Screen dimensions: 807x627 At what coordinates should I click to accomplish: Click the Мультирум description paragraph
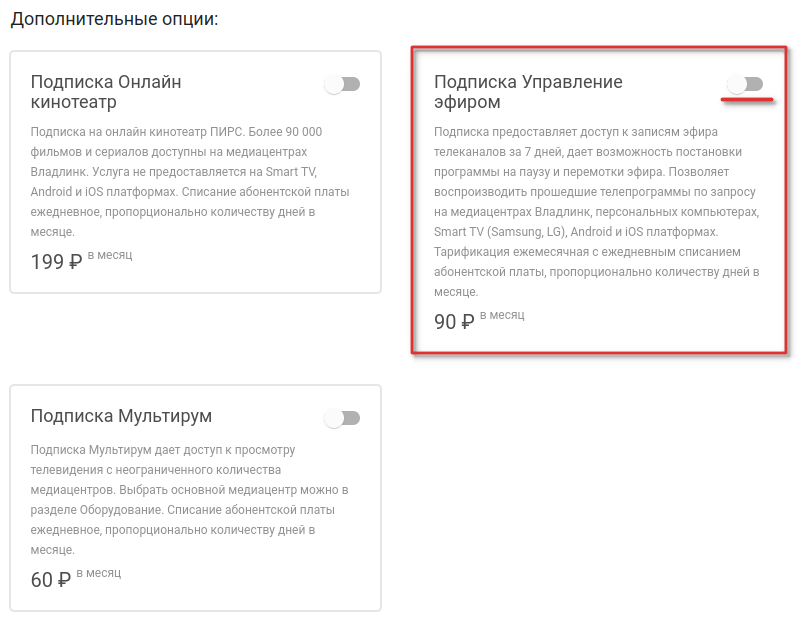pyautogui.click(x=189, y=500)
